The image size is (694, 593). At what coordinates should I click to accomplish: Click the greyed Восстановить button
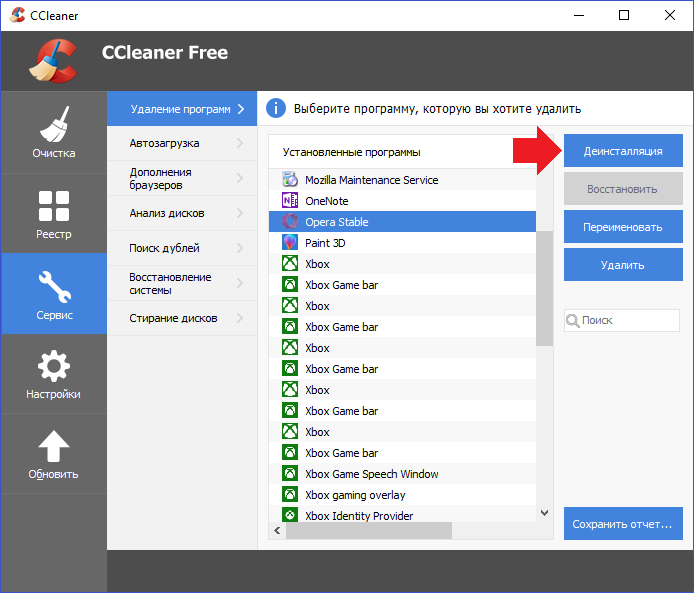pyautogui.click(x=623, y=189)
